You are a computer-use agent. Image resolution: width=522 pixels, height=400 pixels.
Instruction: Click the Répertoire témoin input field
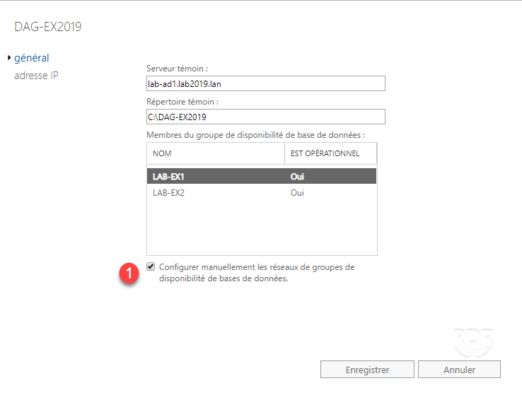pos(266,117)
